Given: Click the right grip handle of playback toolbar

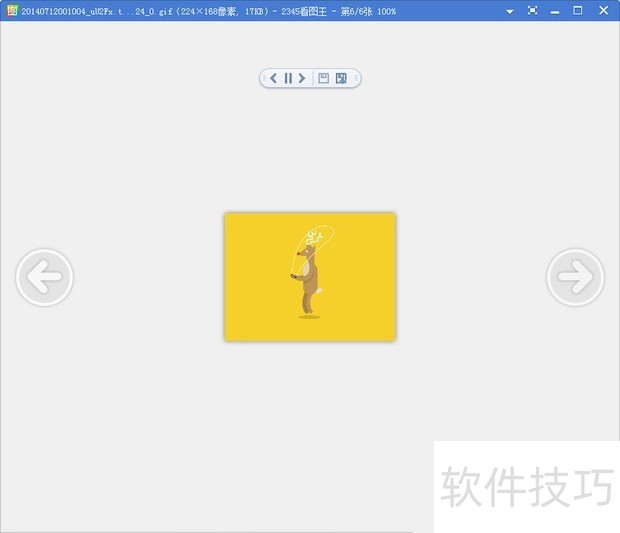Looking at the screenshot, I should click(x=356, y=78).
